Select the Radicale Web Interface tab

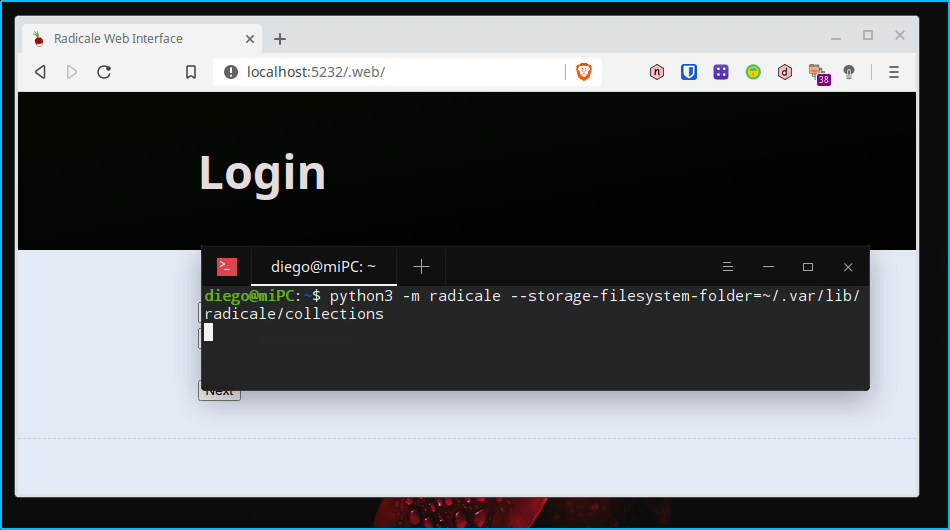tap(118, 39)
